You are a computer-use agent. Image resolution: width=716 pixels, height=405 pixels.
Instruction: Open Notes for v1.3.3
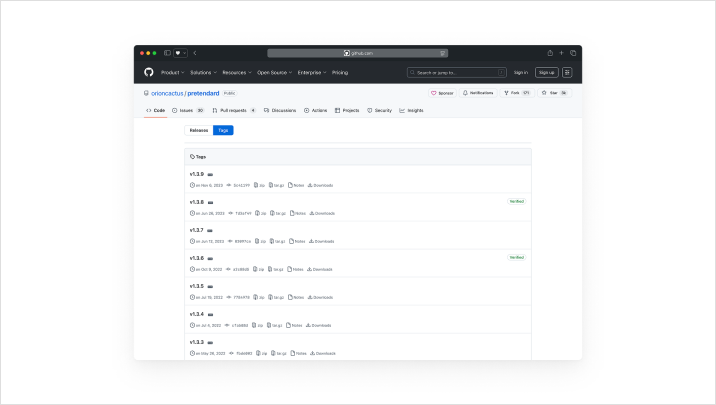299,353
